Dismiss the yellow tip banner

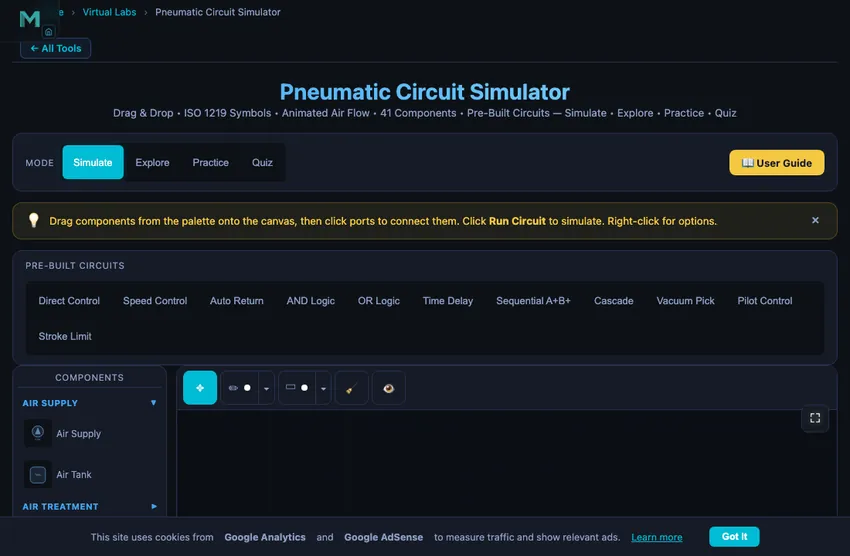[x=815, y=220]
